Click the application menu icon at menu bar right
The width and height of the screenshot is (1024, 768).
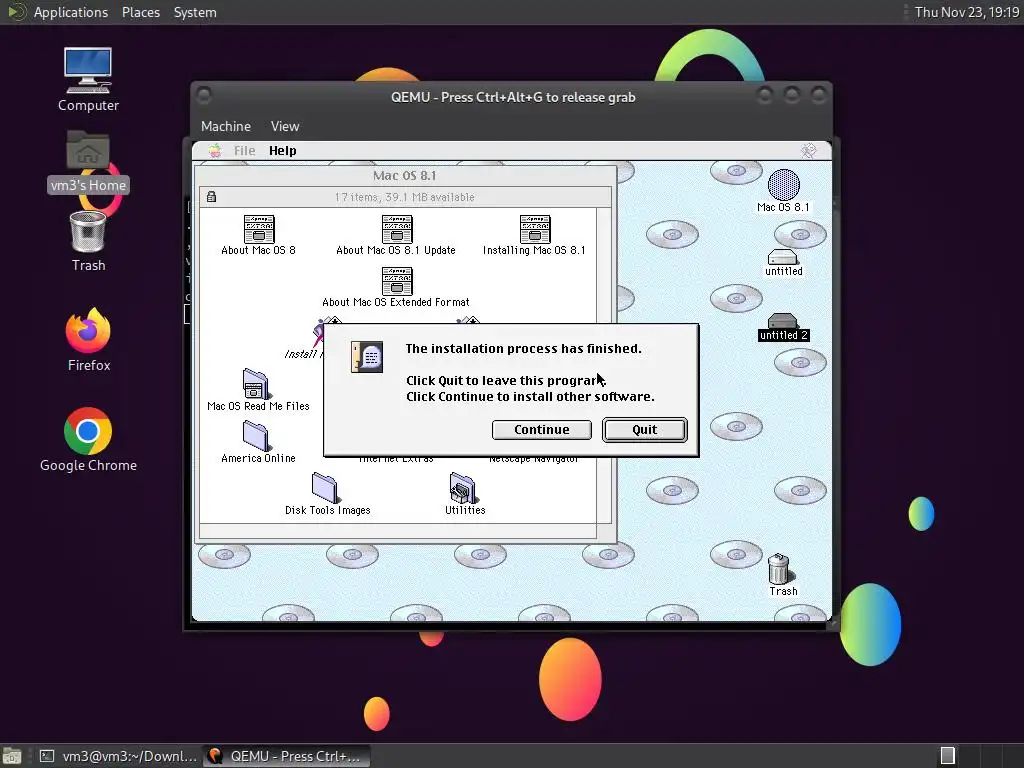coord(808,151)
